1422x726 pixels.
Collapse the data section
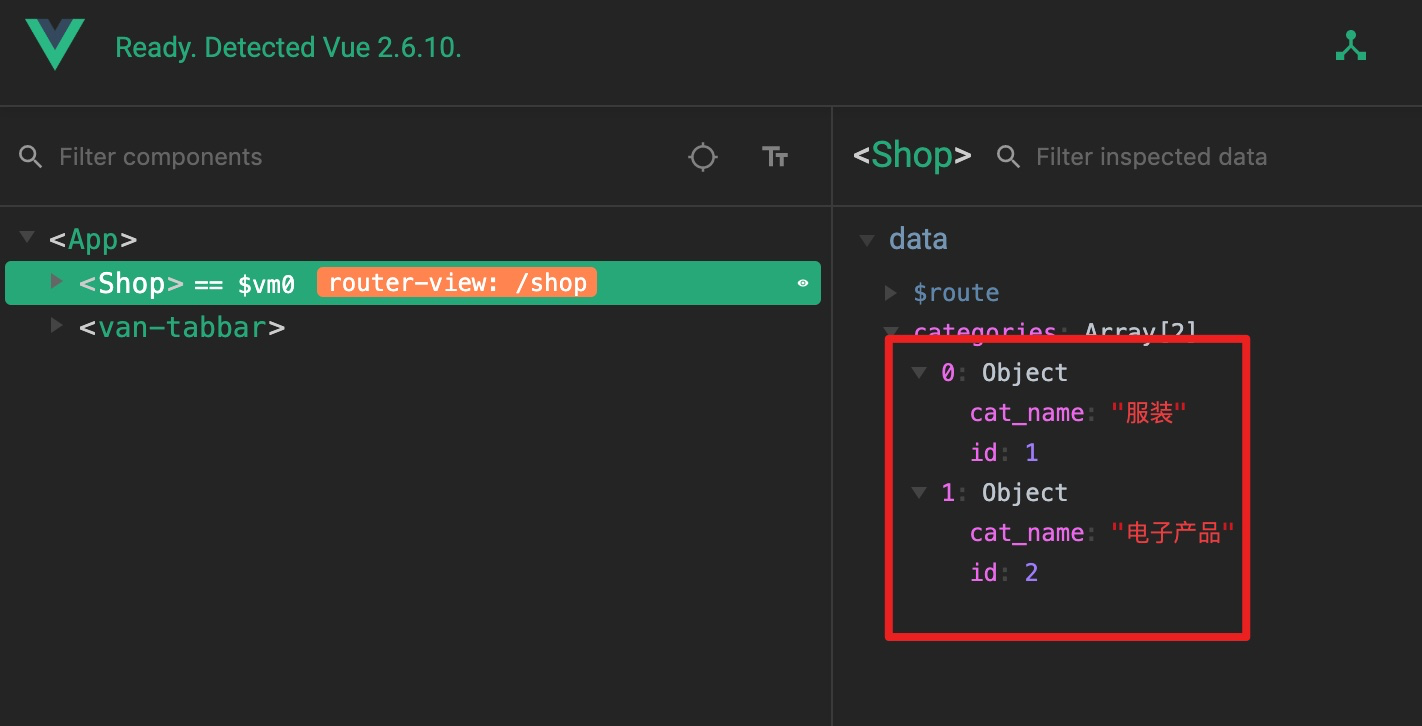point(866,240)
